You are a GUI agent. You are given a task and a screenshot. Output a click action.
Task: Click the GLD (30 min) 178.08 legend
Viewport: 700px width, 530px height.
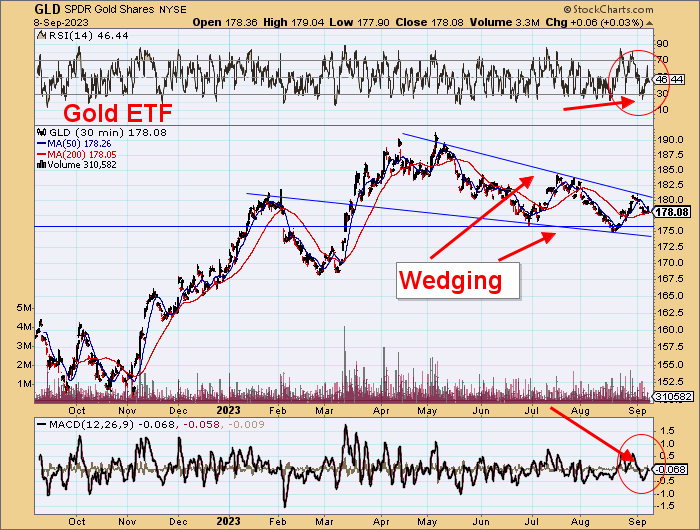[x=108, y=133]
